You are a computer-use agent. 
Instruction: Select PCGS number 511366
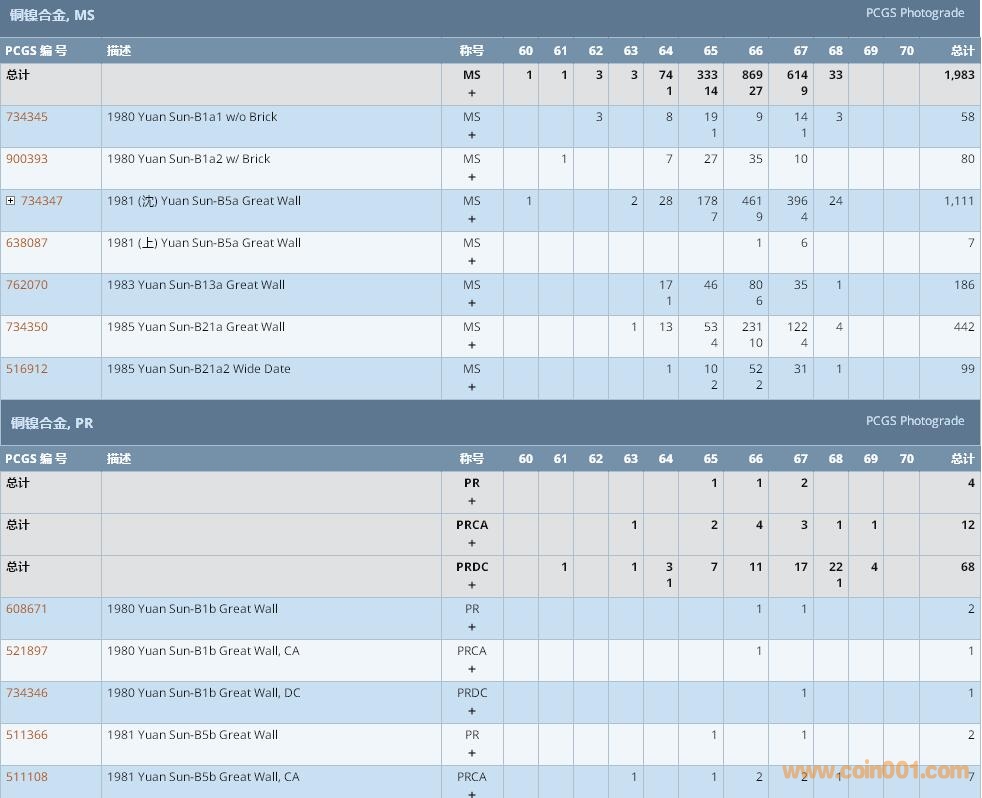point(27,735)
